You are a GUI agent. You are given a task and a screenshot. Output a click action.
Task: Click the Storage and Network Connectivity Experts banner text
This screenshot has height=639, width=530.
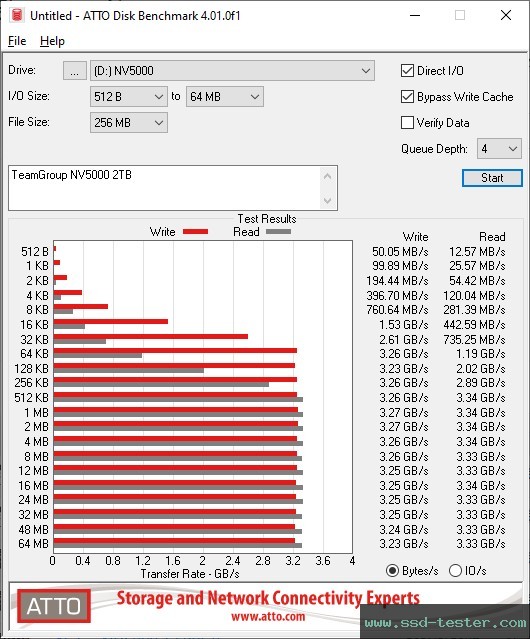click(268, 598)
